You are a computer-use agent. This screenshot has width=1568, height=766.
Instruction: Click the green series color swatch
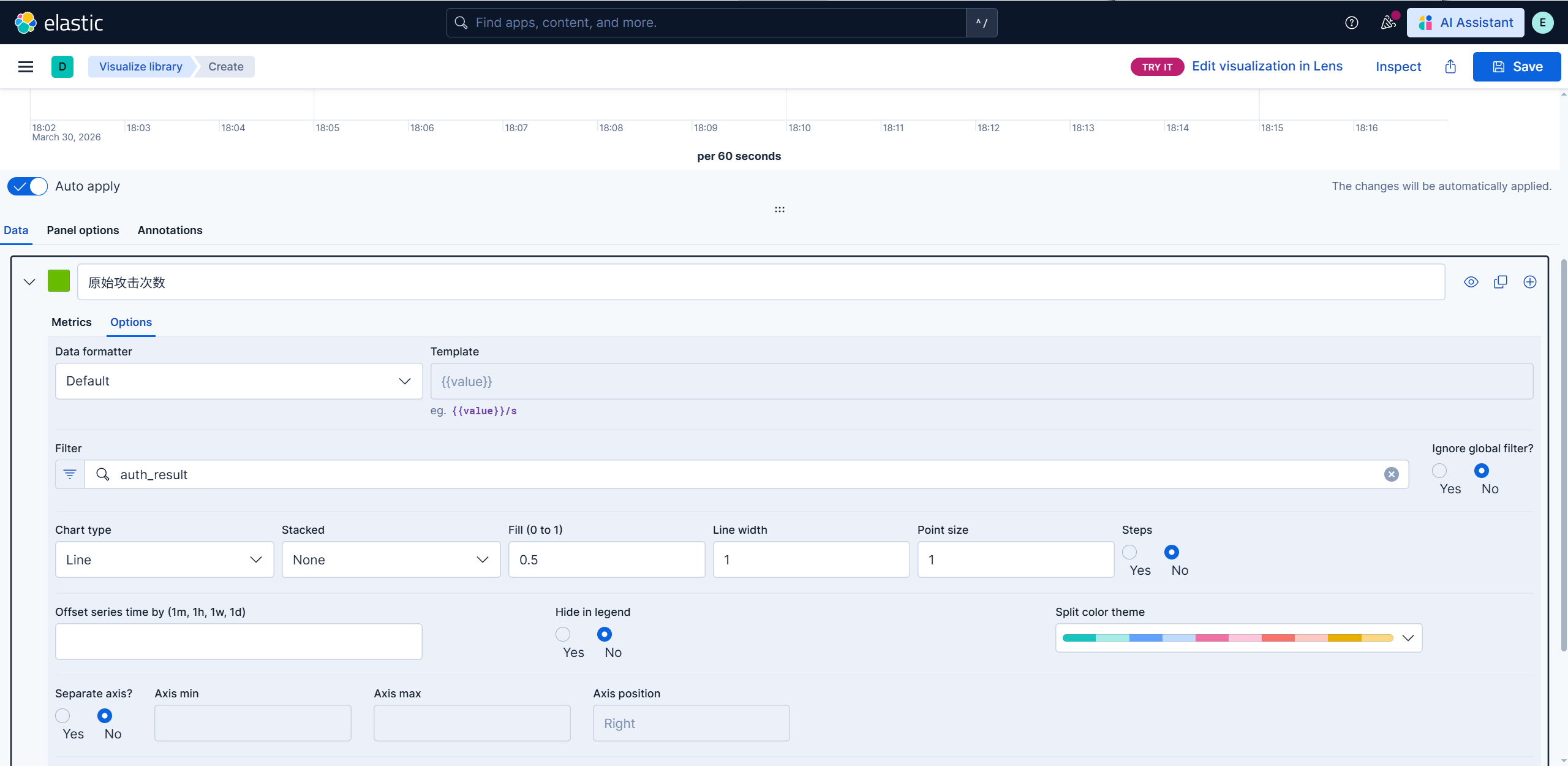pyautogui.click(x=59, y=281)
